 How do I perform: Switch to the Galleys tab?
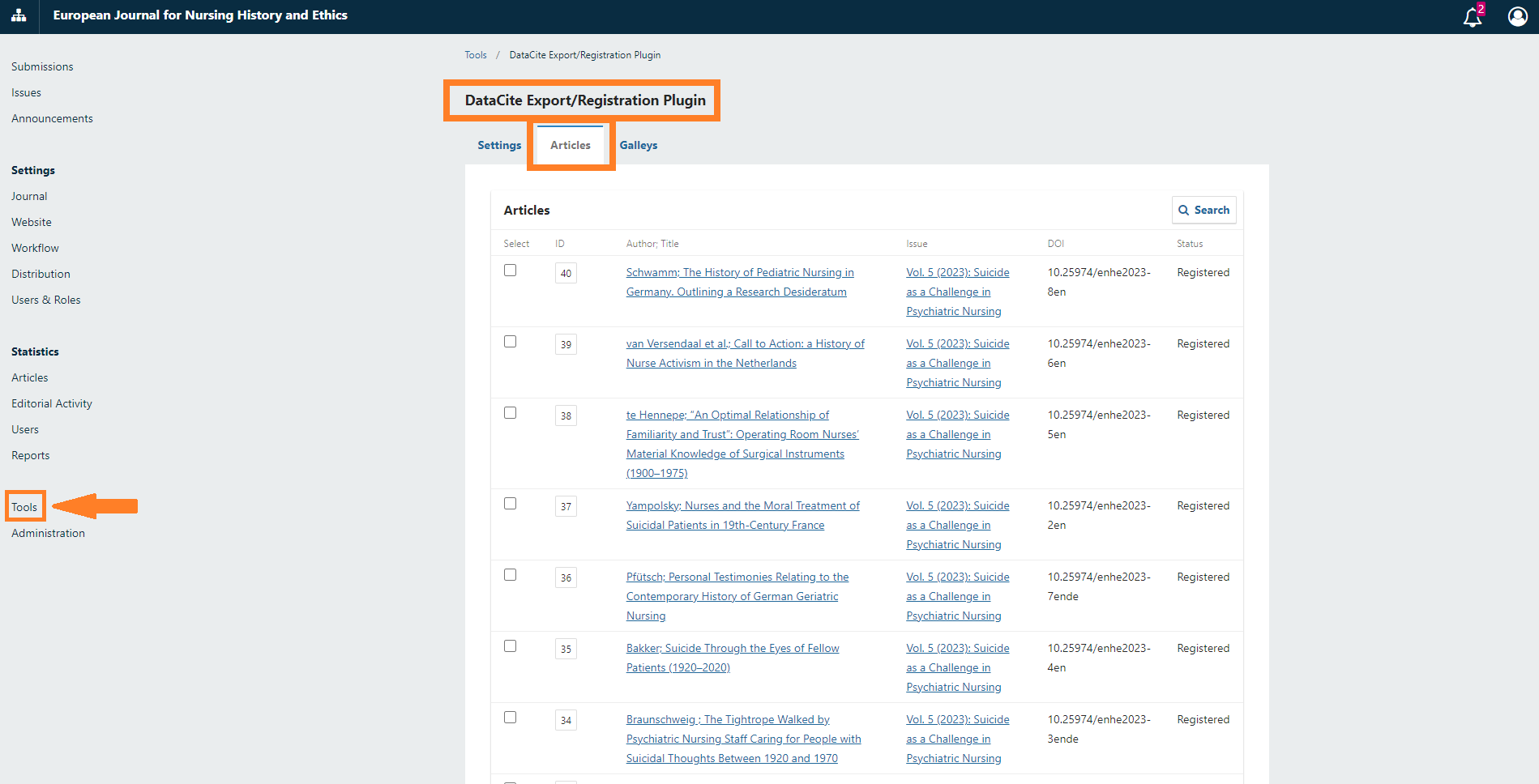[x=638, y=145]
